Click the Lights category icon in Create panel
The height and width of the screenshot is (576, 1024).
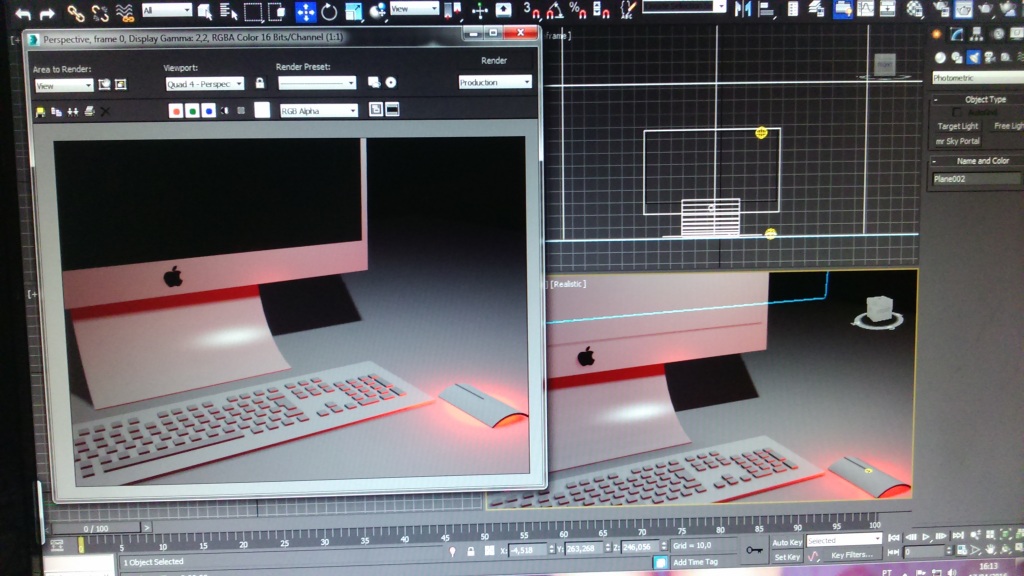pyautogui.click(x=973, y=57)
